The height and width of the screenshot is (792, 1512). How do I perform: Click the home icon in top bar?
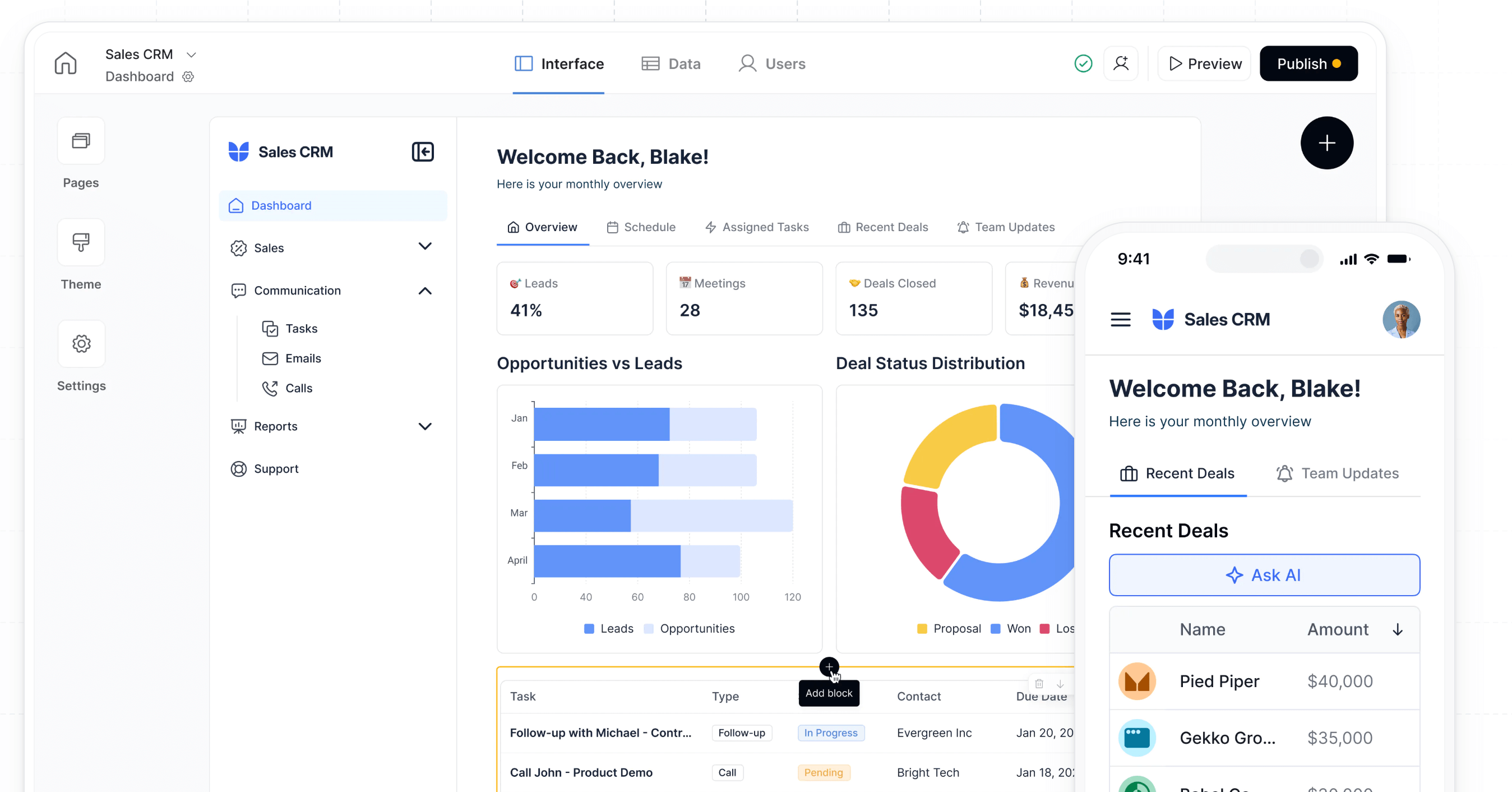(x=65, y=63)
